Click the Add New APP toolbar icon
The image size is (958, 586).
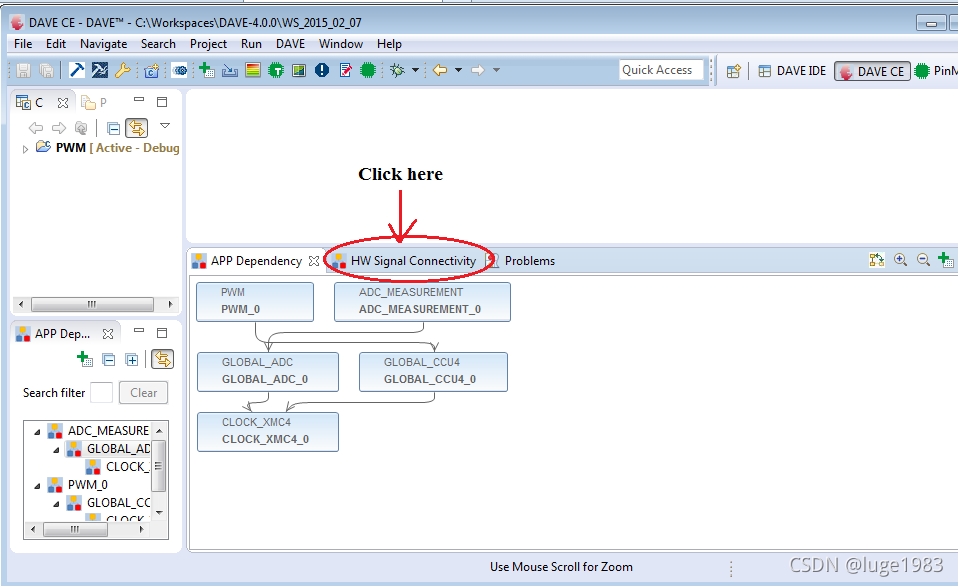click(207, 70)
